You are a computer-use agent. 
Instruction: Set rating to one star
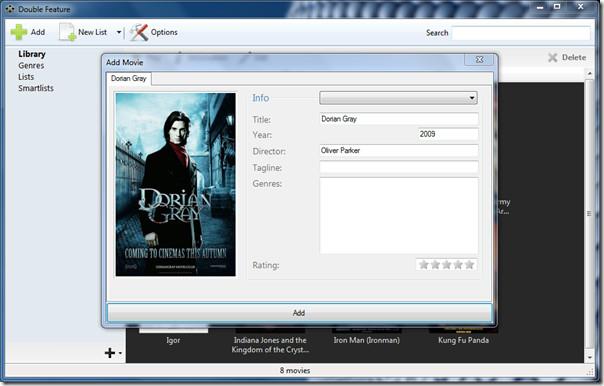tap(424, 265)
